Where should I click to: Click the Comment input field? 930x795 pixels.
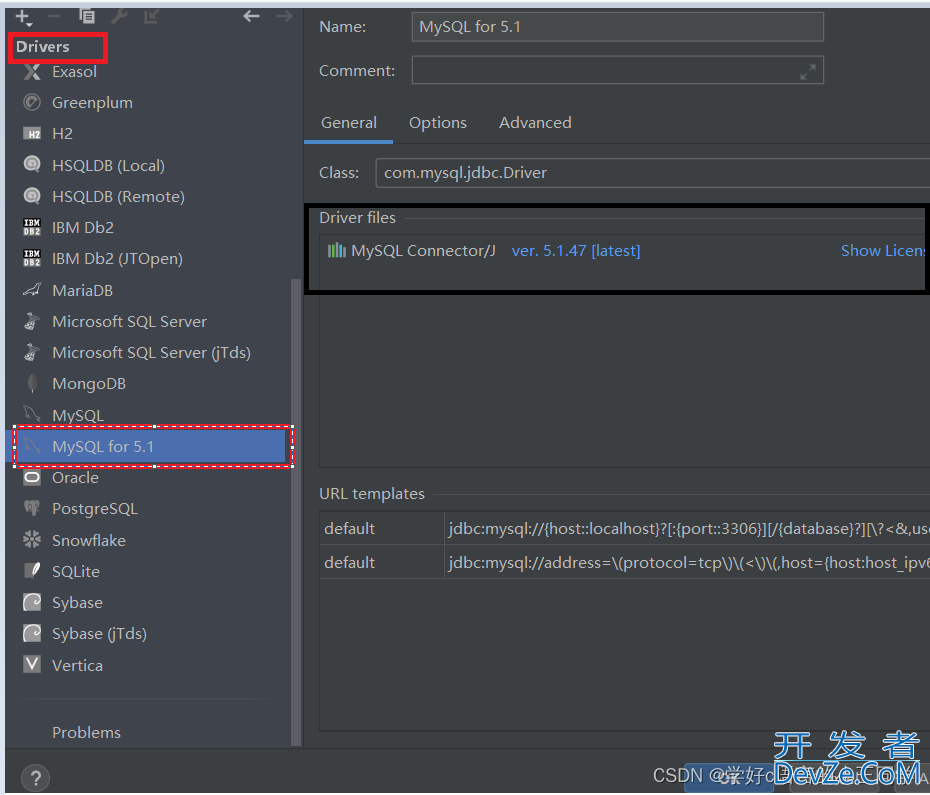tap(617, 70)
